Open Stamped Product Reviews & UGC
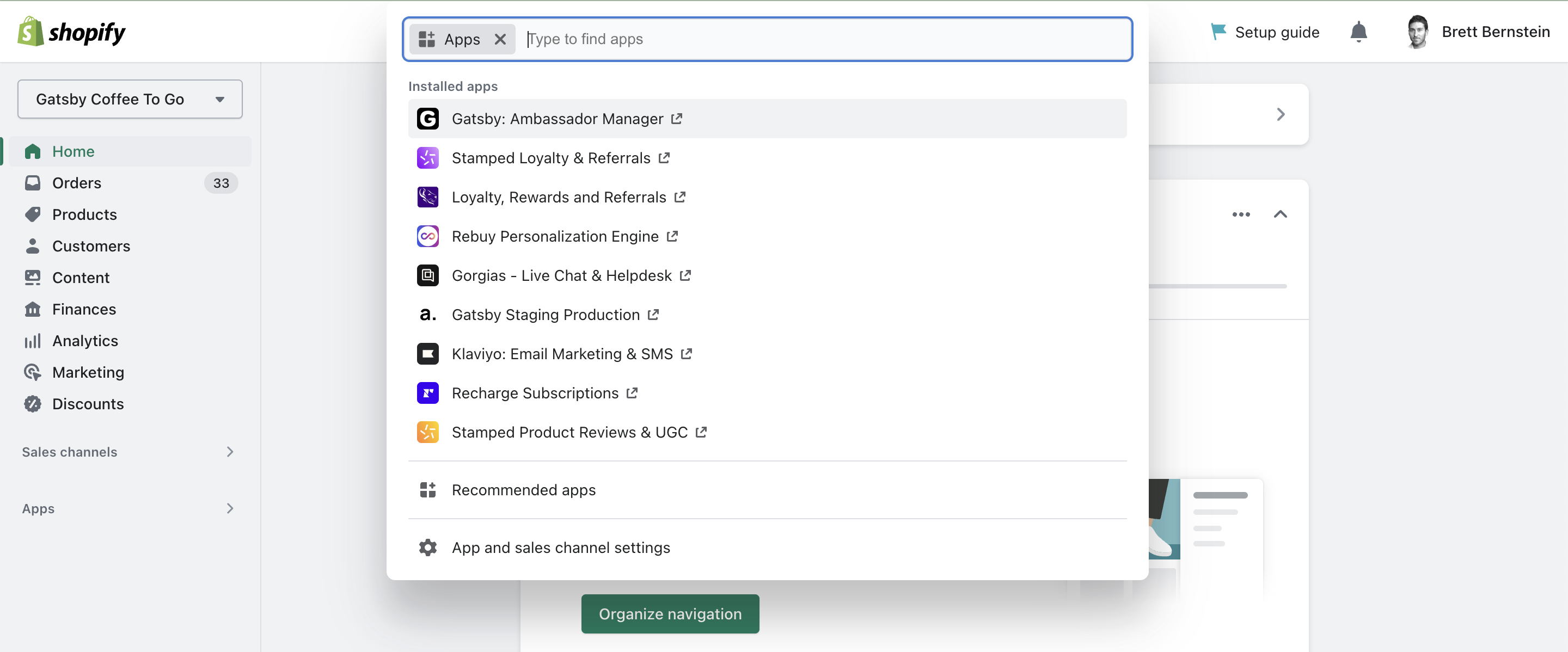 point(767,432)
